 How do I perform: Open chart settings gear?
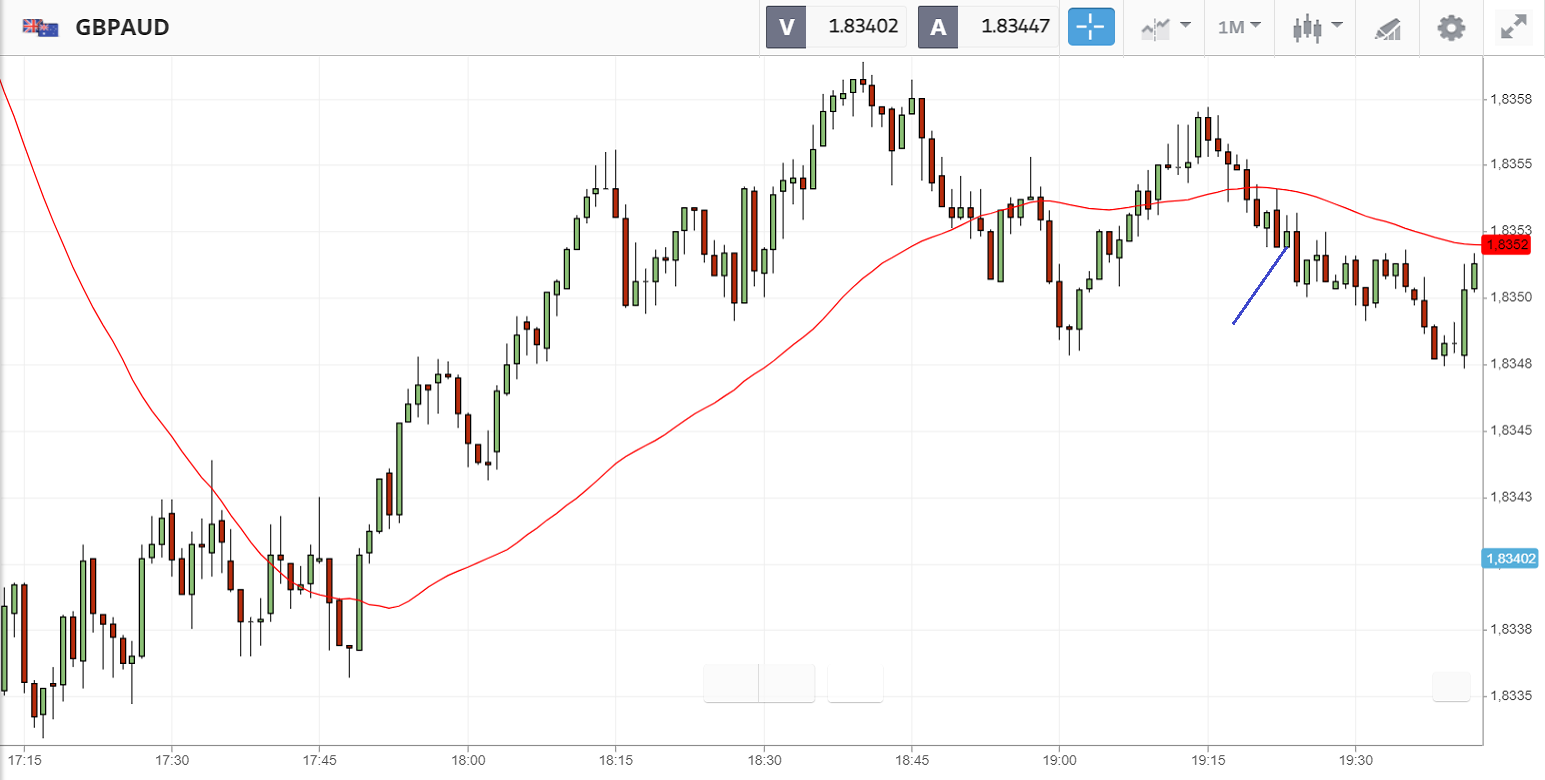[x=1451, y=27]
